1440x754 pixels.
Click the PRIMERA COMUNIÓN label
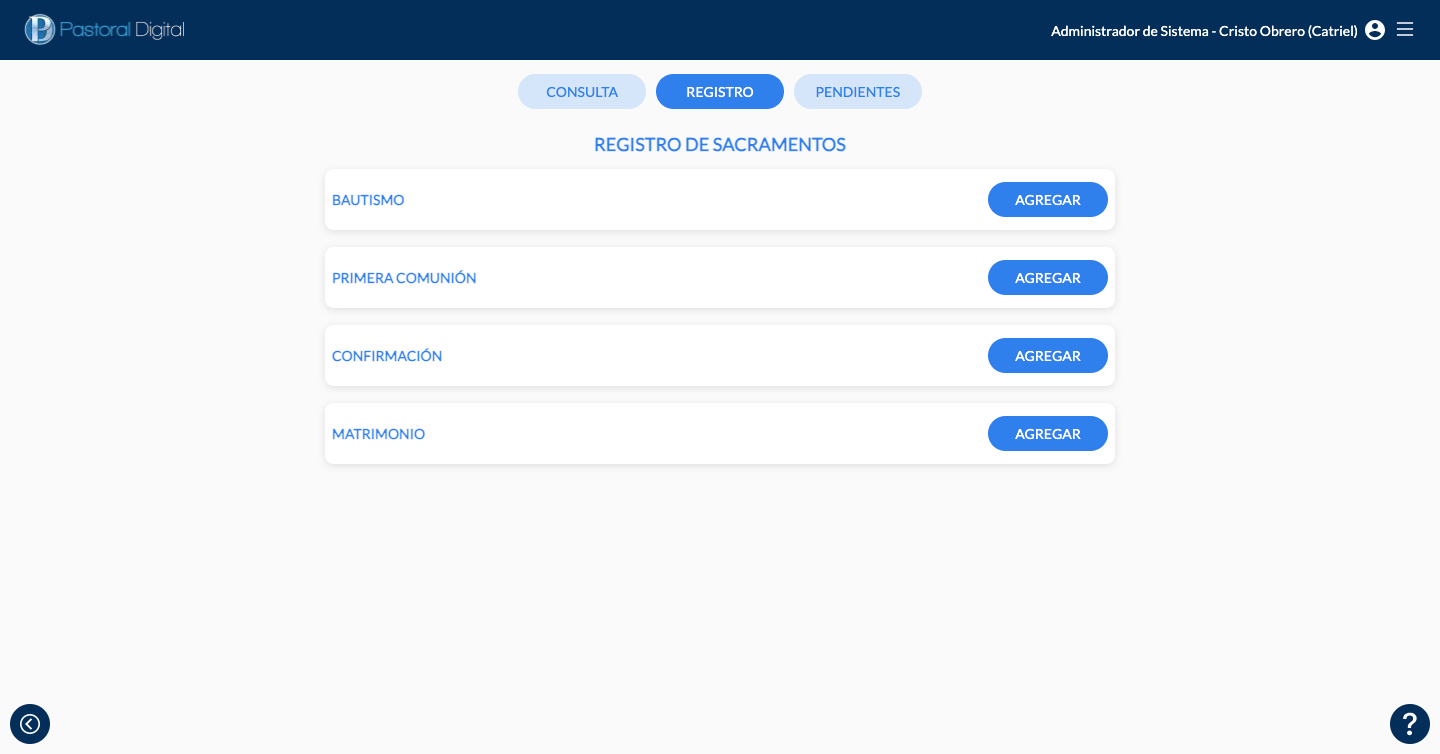[x=404, y=278]
